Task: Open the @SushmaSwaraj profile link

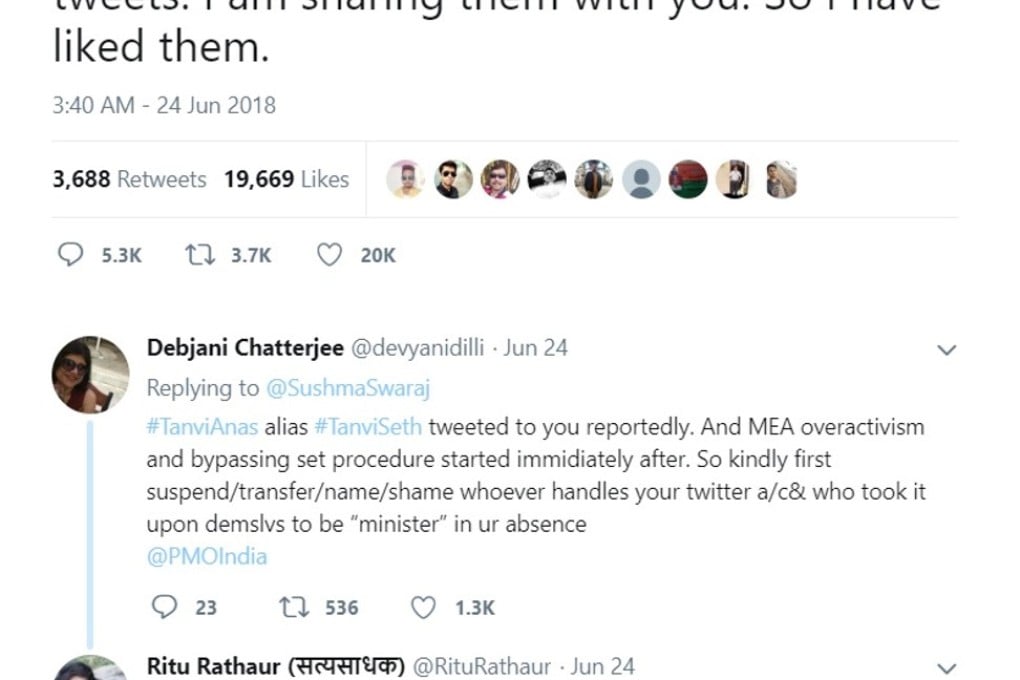Action: click(x=347, y=388)
